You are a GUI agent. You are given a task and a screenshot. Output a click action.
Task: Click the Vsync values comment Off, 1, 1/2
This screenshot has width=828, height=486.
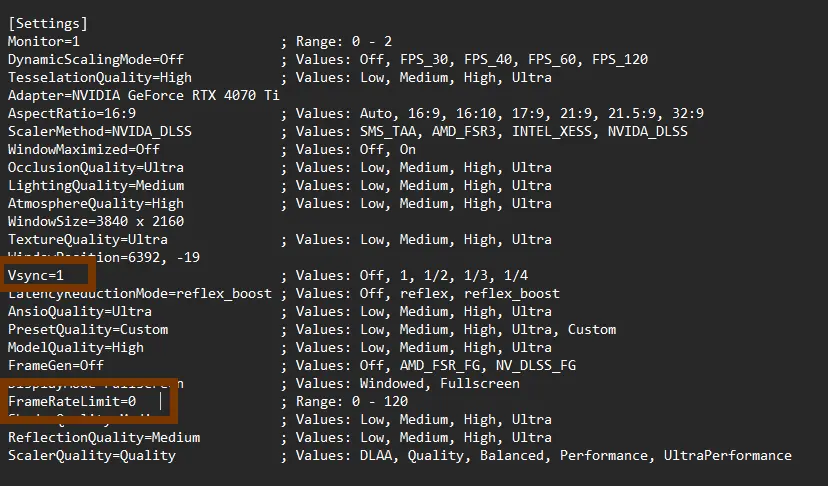click(404, 275)
